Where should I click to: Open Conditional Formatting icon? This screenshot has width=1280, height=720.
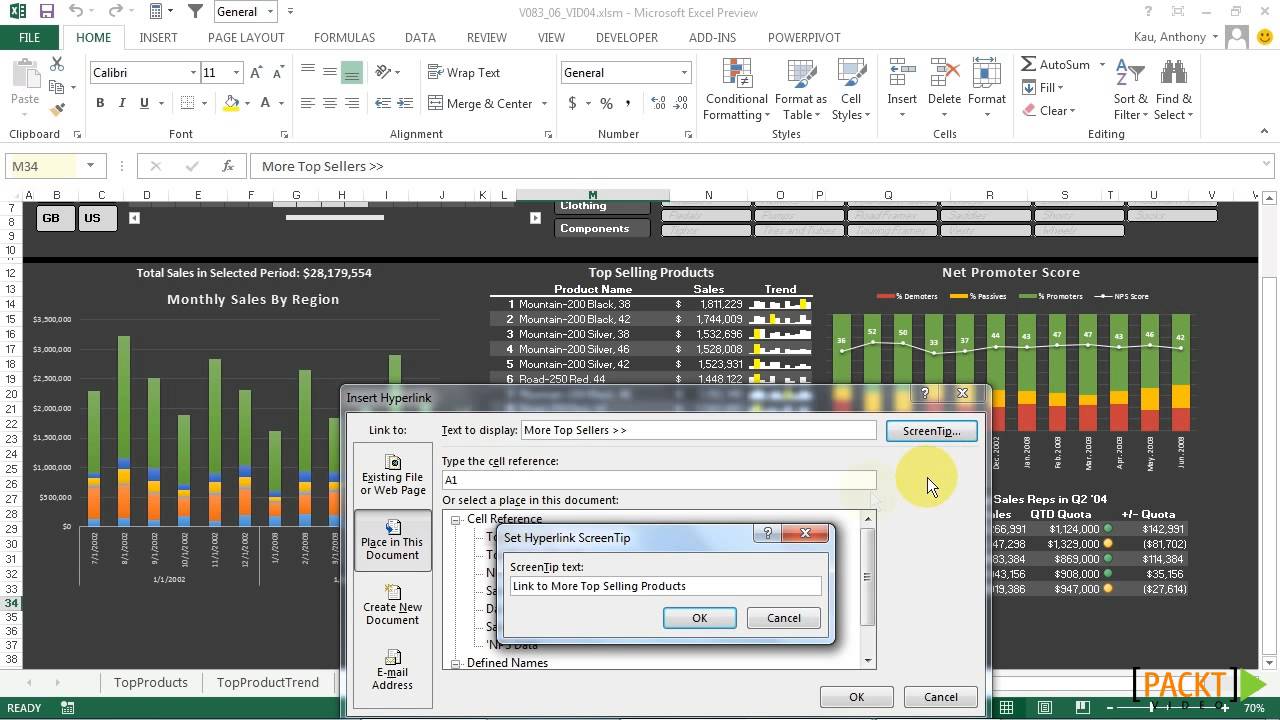coord(737,74)
